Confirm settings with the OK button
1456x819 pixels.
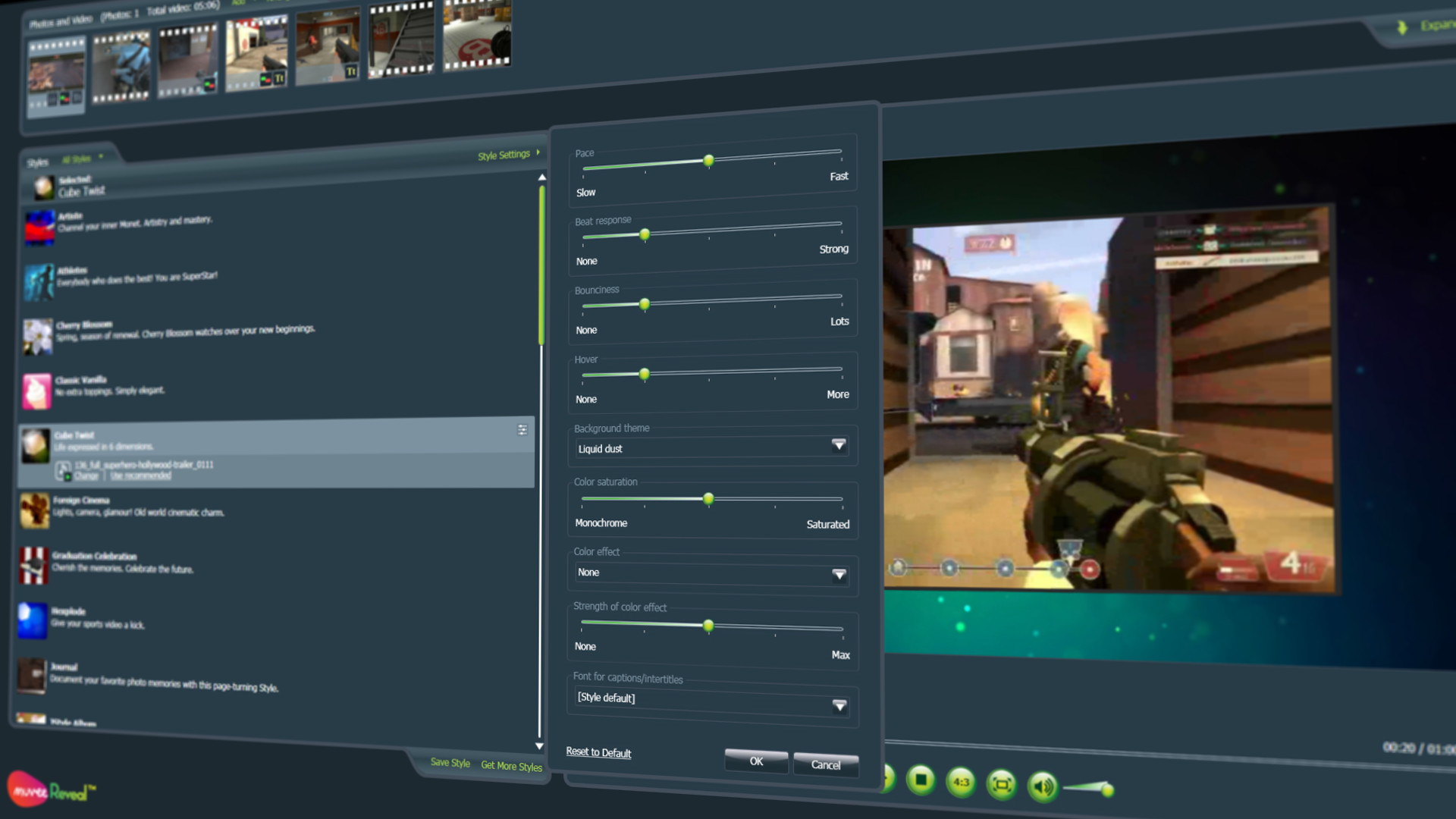755,761
